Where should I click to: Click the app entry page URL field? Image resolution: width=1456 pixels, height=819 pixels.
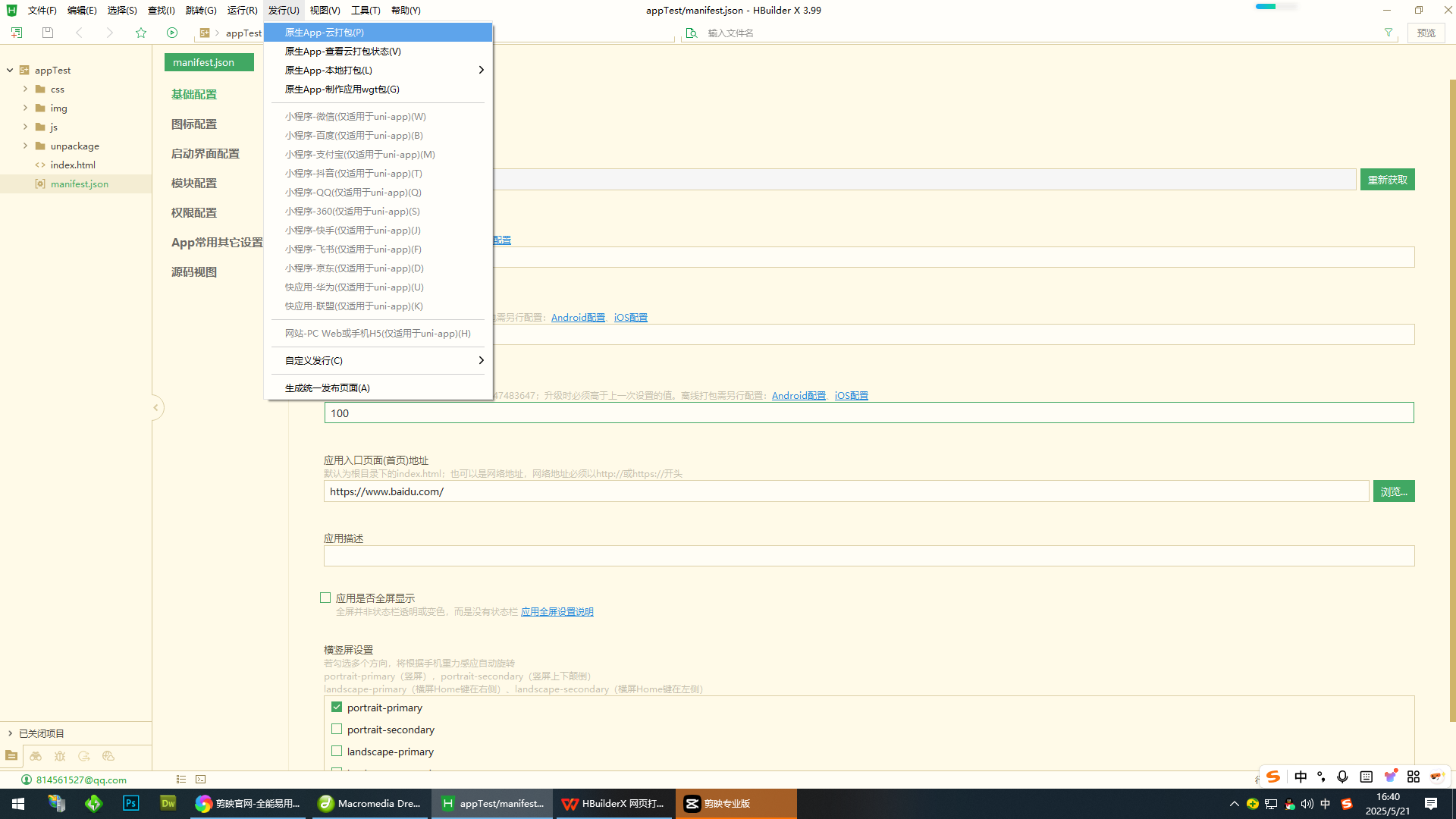point(846,491)
